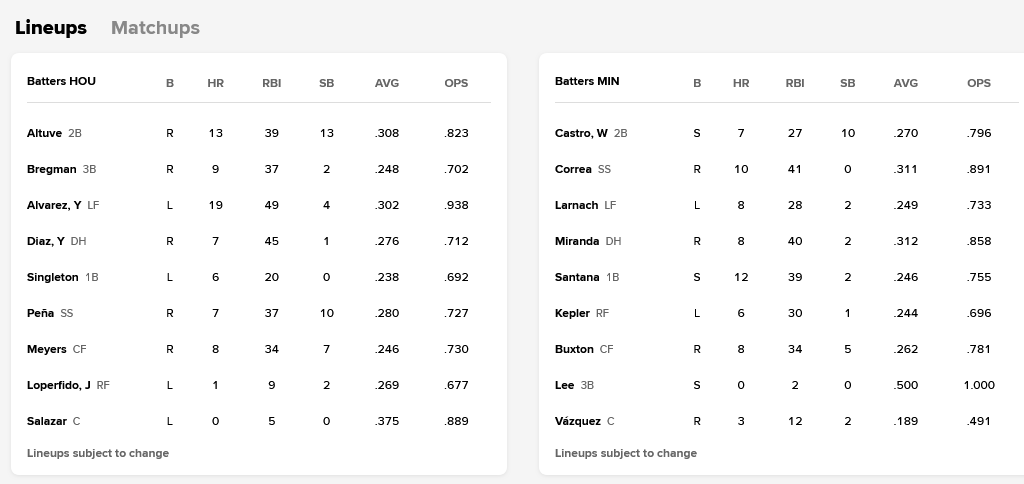Screen dimensions: 1024x484
Task: View Santana's player page
Action: tap(577, 277)
